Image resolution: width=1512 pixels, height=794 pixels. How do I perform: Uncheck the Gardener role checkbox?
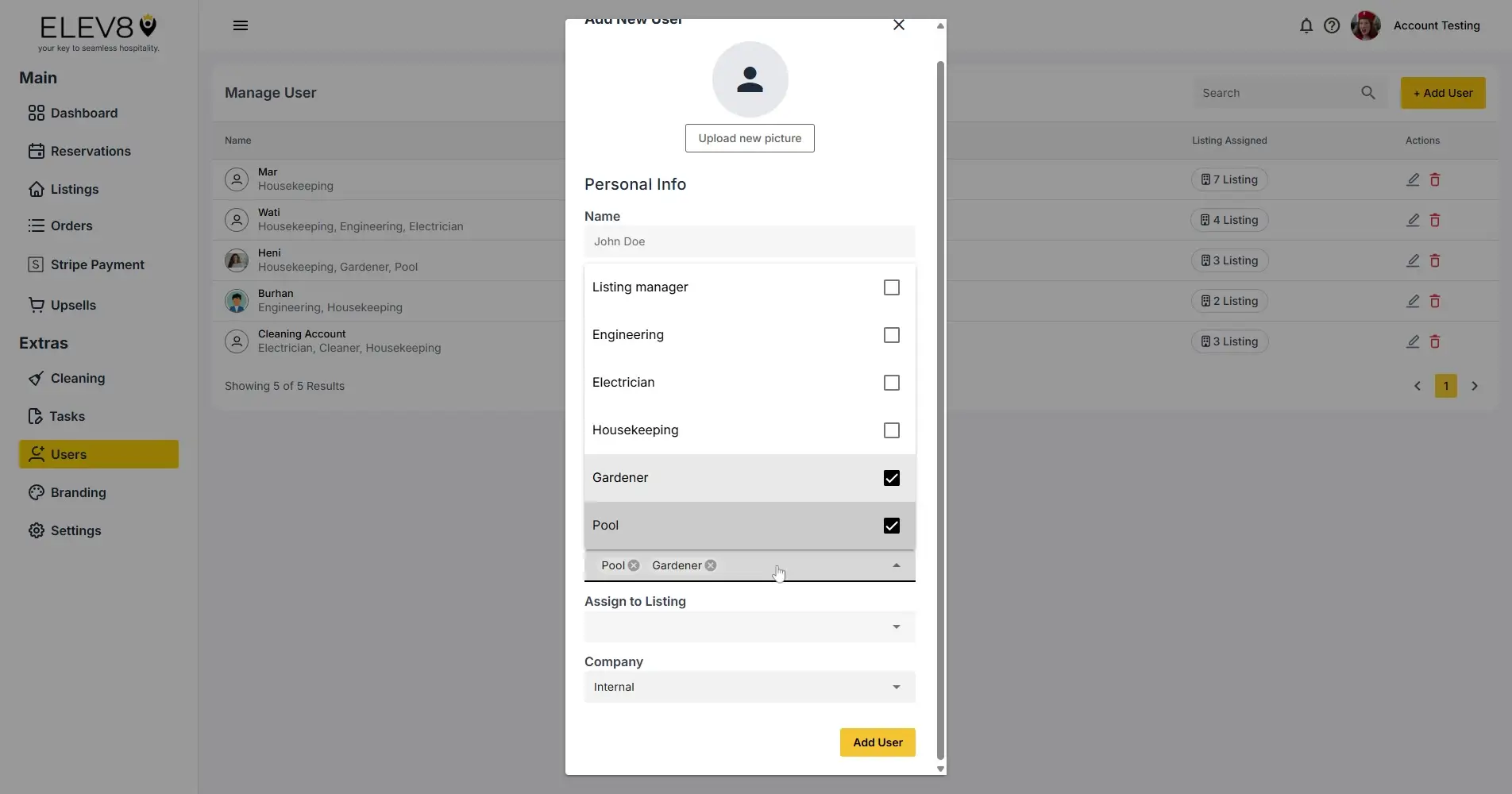point(891,478)
